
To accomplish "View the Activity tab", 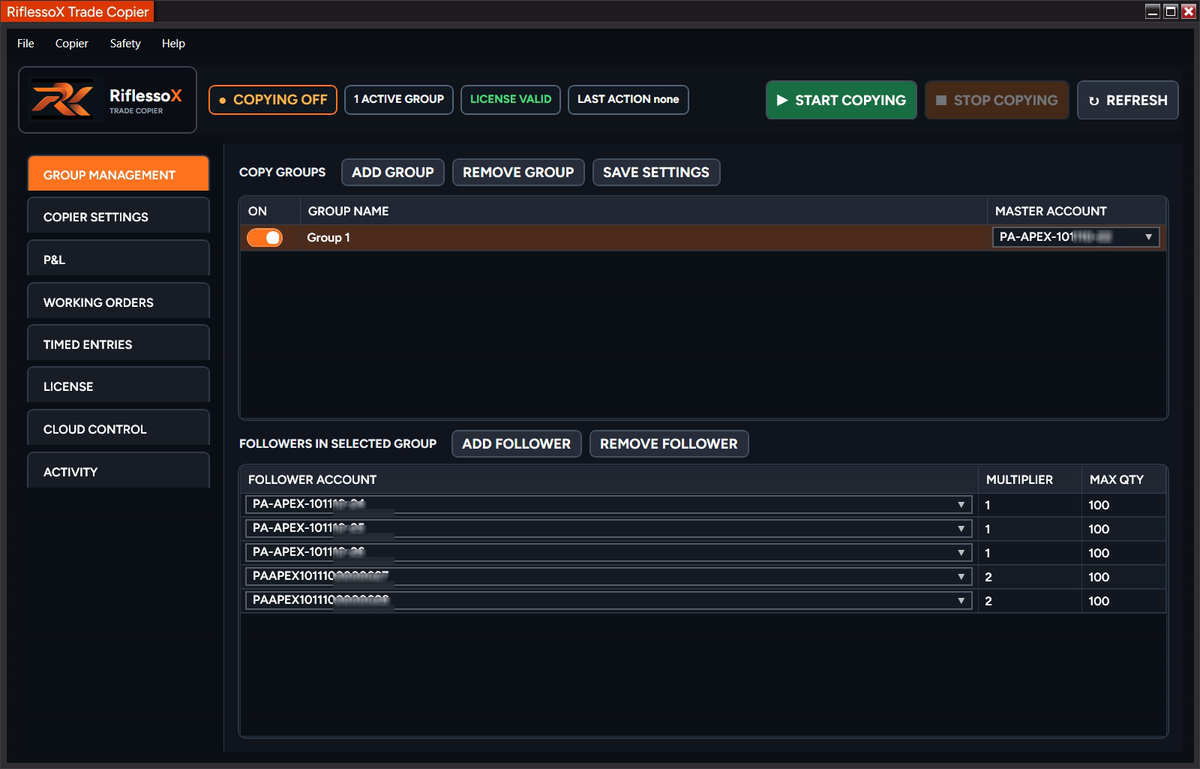I will point(118,471).
